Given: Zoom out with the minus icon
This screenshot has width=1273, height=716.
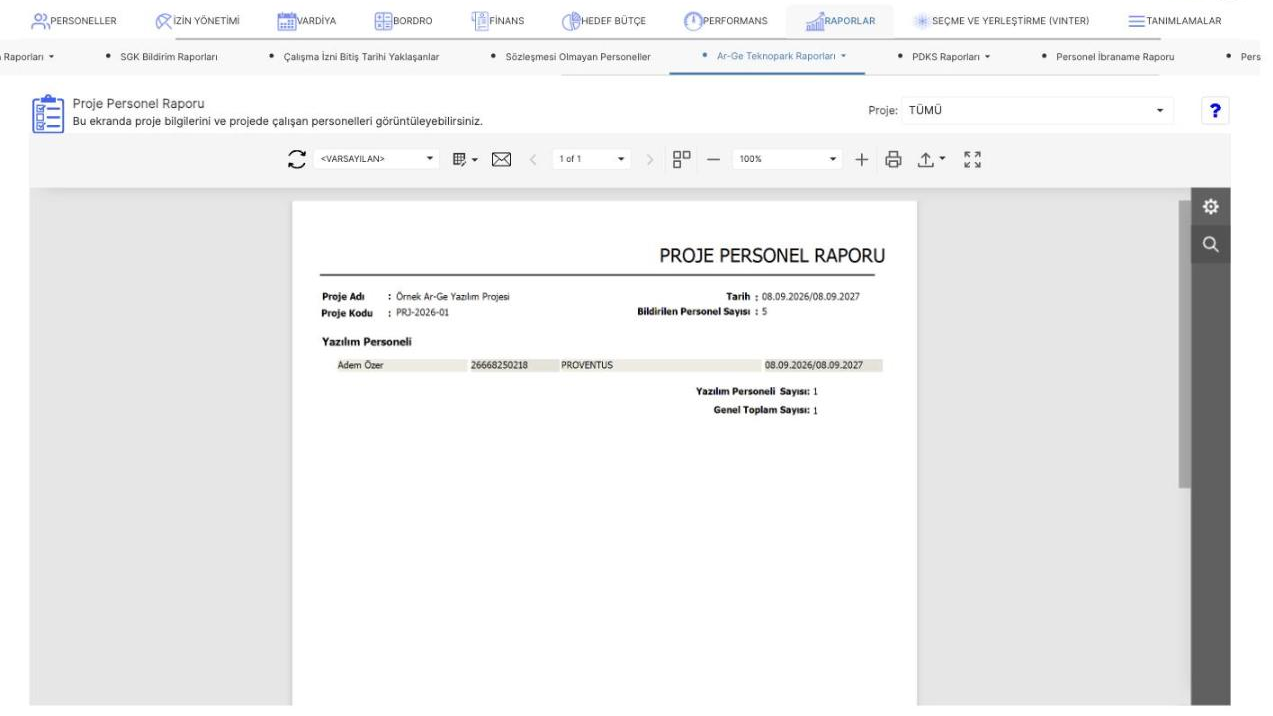Looking at the screenshot, I should pyautogui.click(x=714, y=159).
